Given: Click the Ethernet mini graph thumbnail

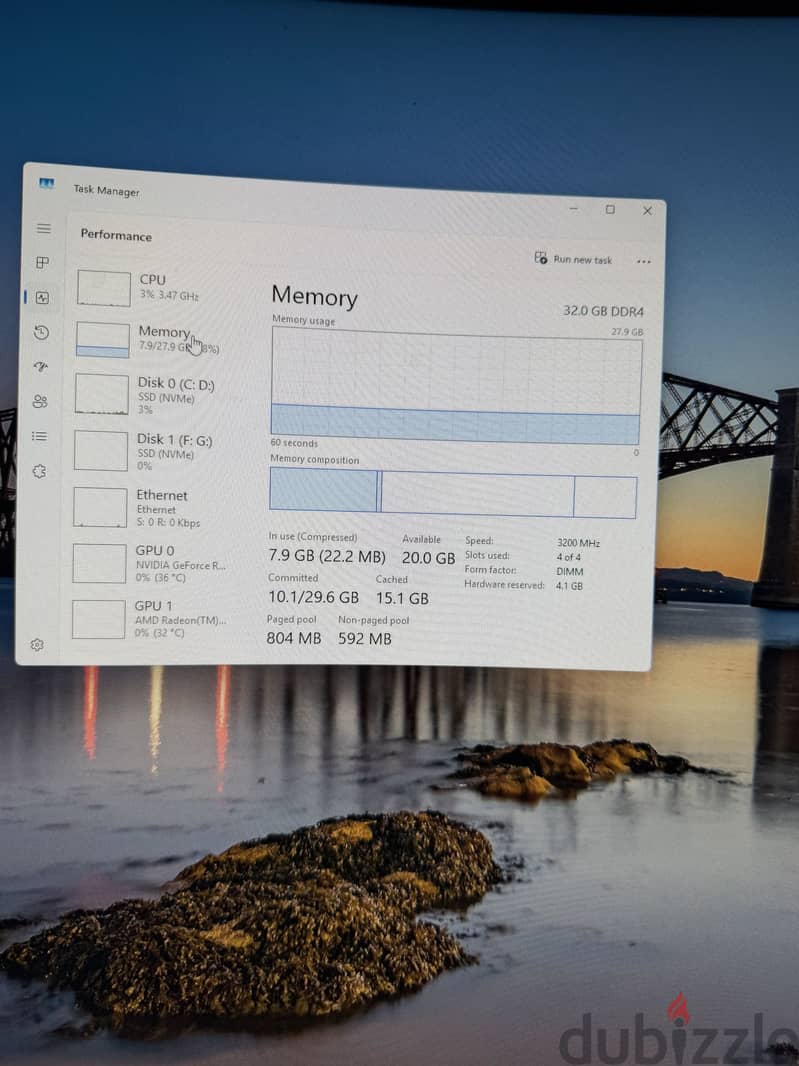Looking at the screenshot, I should coord(100,507).
